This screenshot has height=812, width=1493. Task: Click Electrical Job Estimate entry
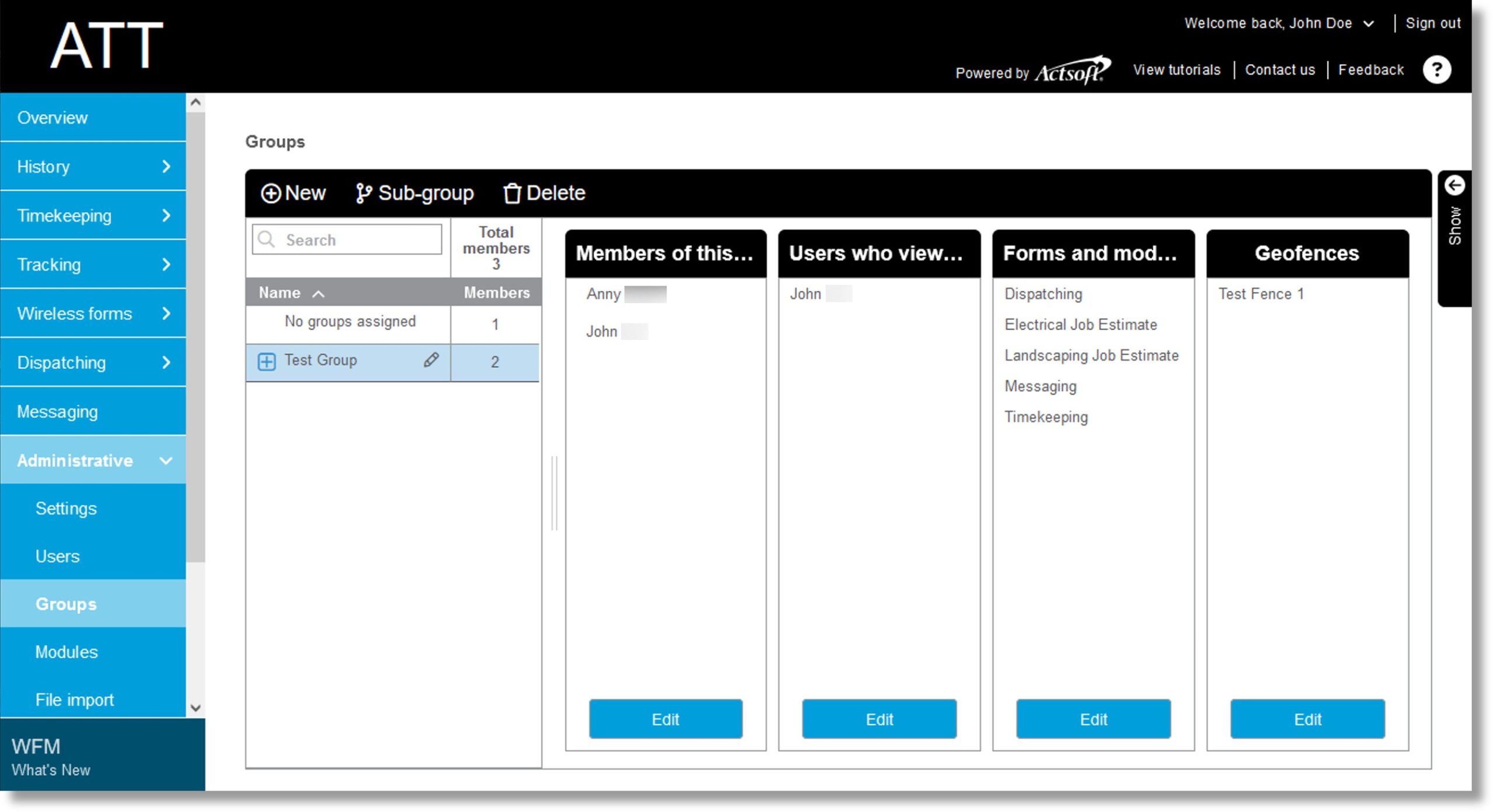pyautogui.click(x=1081, y=325)
